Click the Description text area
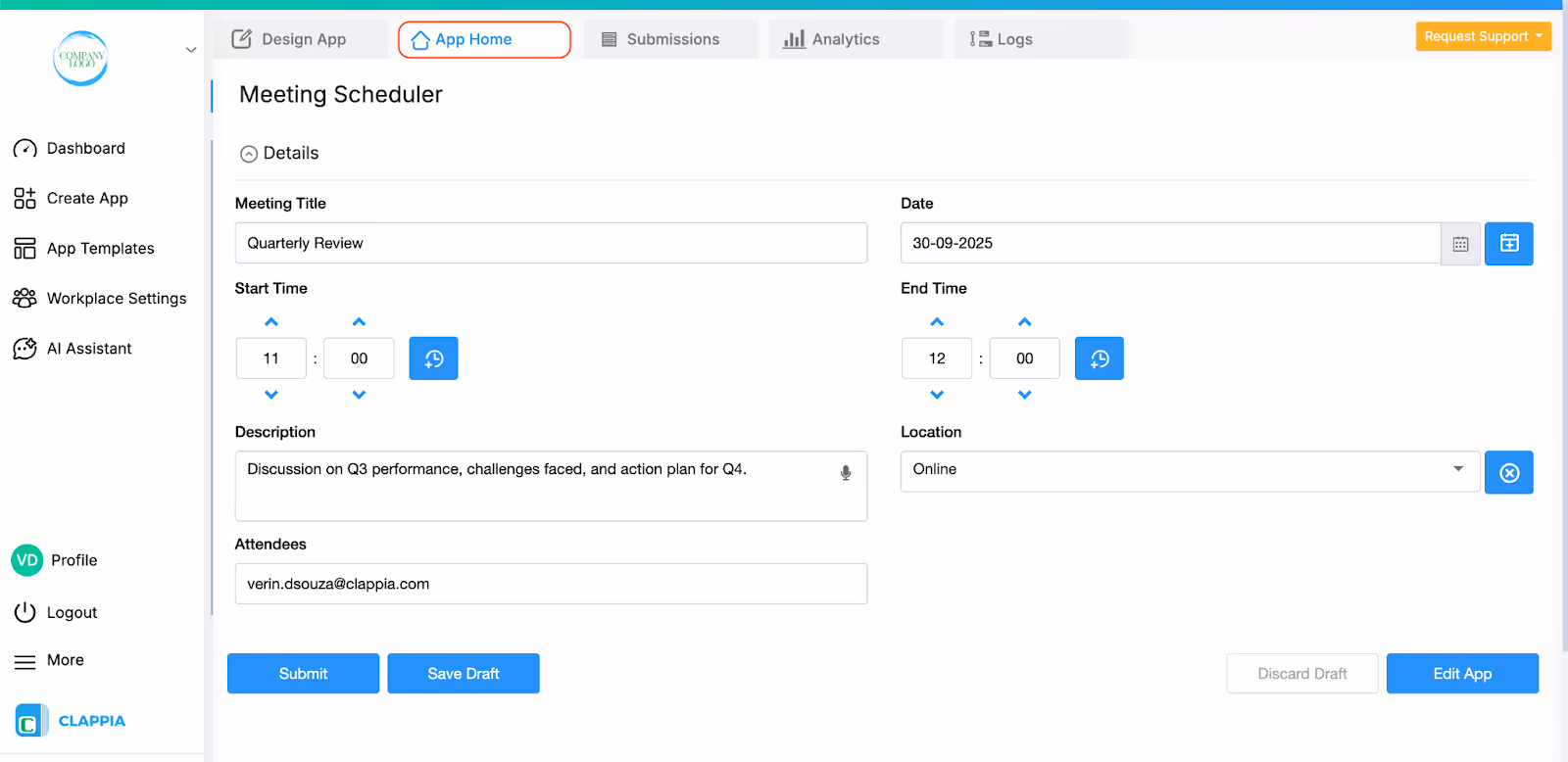Image resolution: width=1568 pixels, height=762 pixels. pos(551,486)
